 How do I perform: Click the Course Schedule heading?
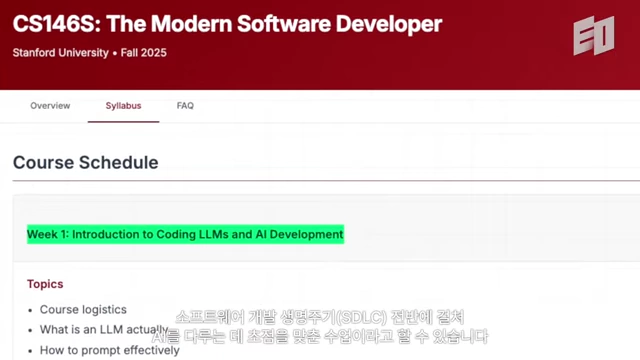pos(86,162)
